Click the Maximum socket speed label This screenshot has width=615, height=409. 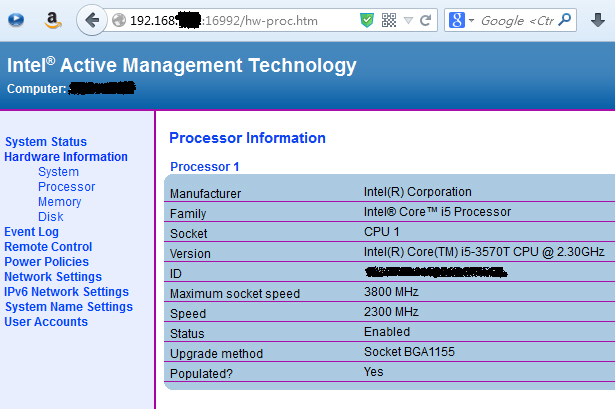[x=235, y=294]
